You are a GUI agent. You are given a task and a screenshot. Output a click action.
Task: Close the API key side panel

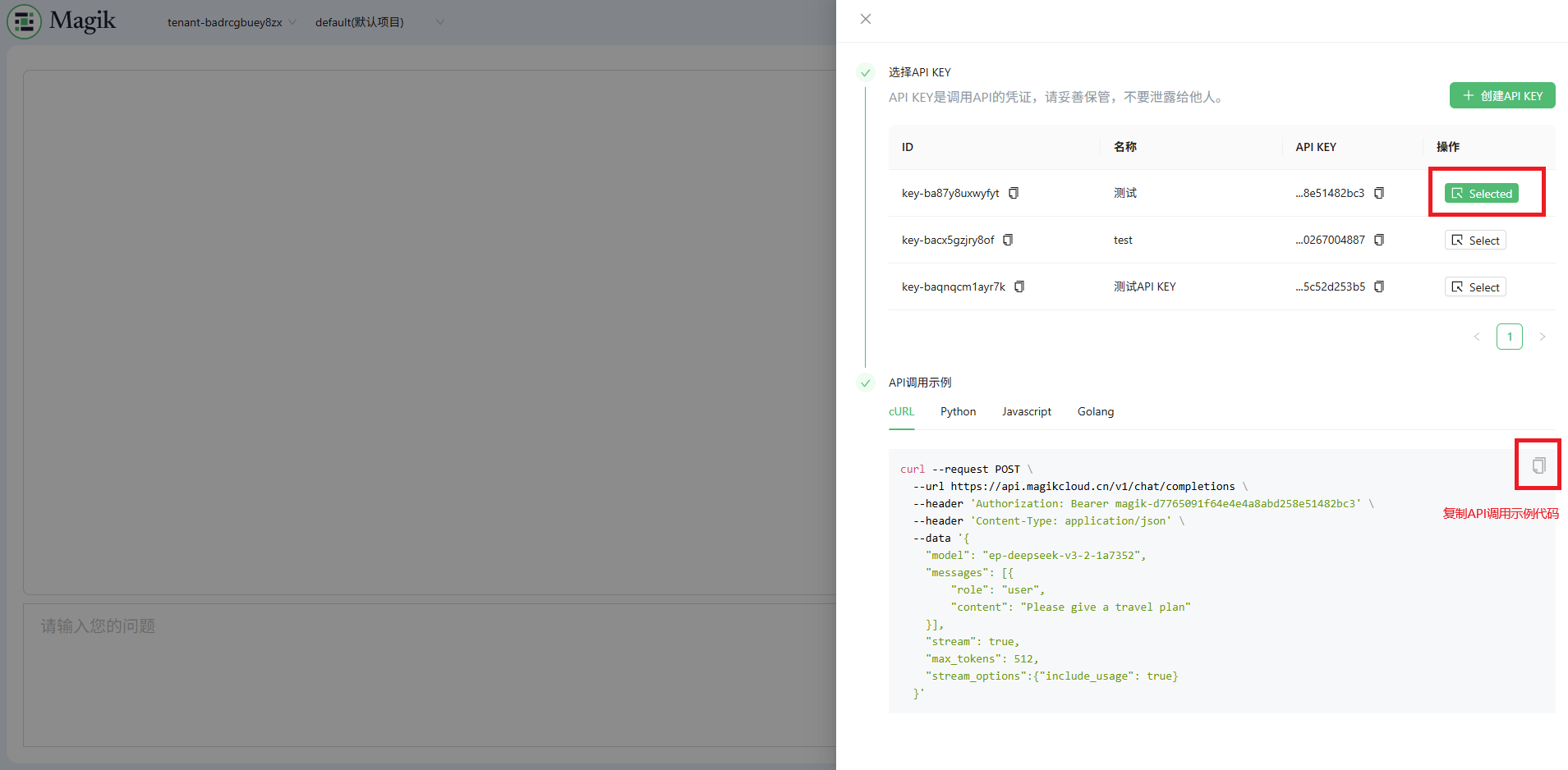tap(866, 19)
